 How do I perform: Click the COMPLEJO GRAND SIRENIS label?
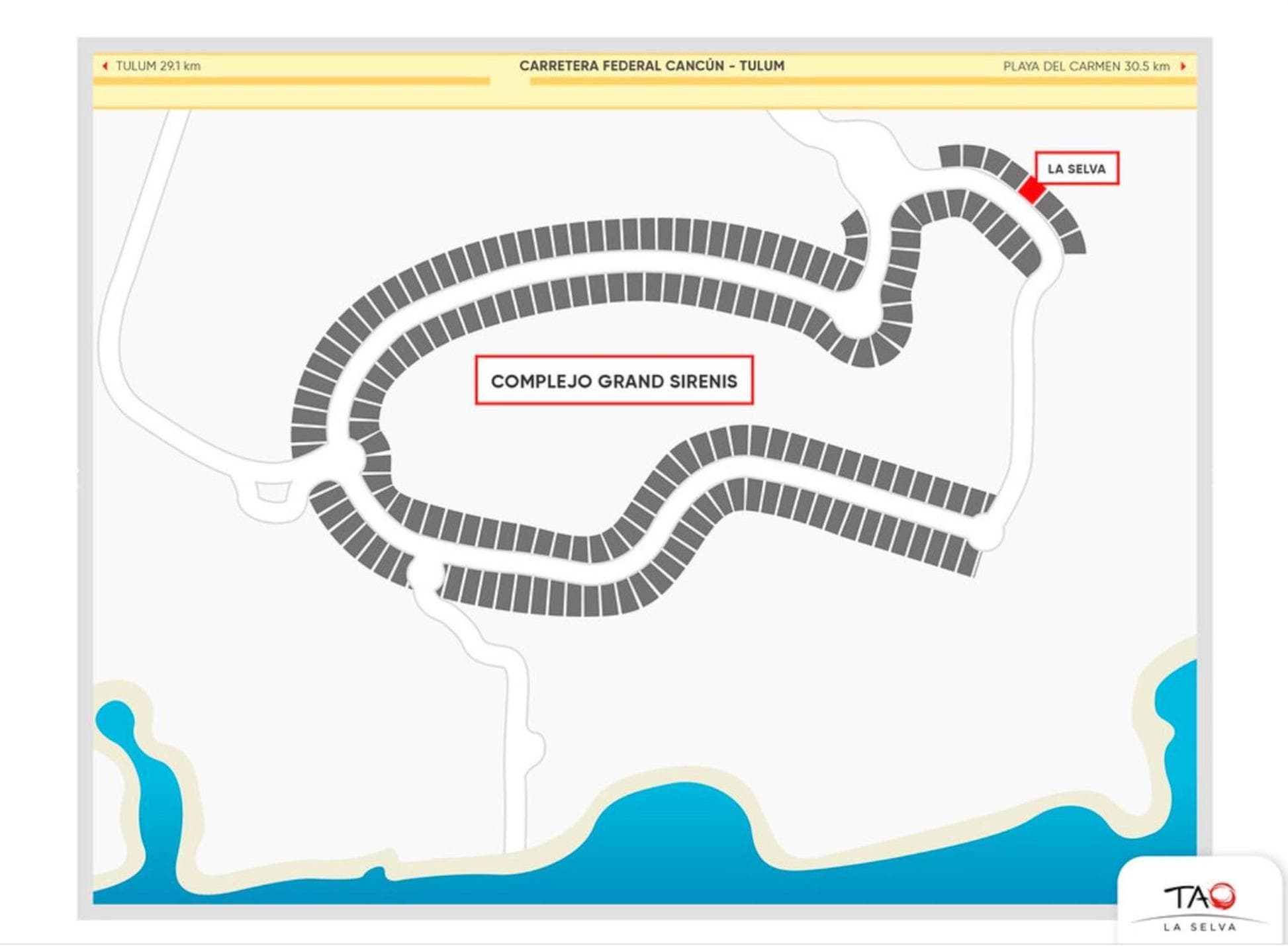tap(614, 380)
